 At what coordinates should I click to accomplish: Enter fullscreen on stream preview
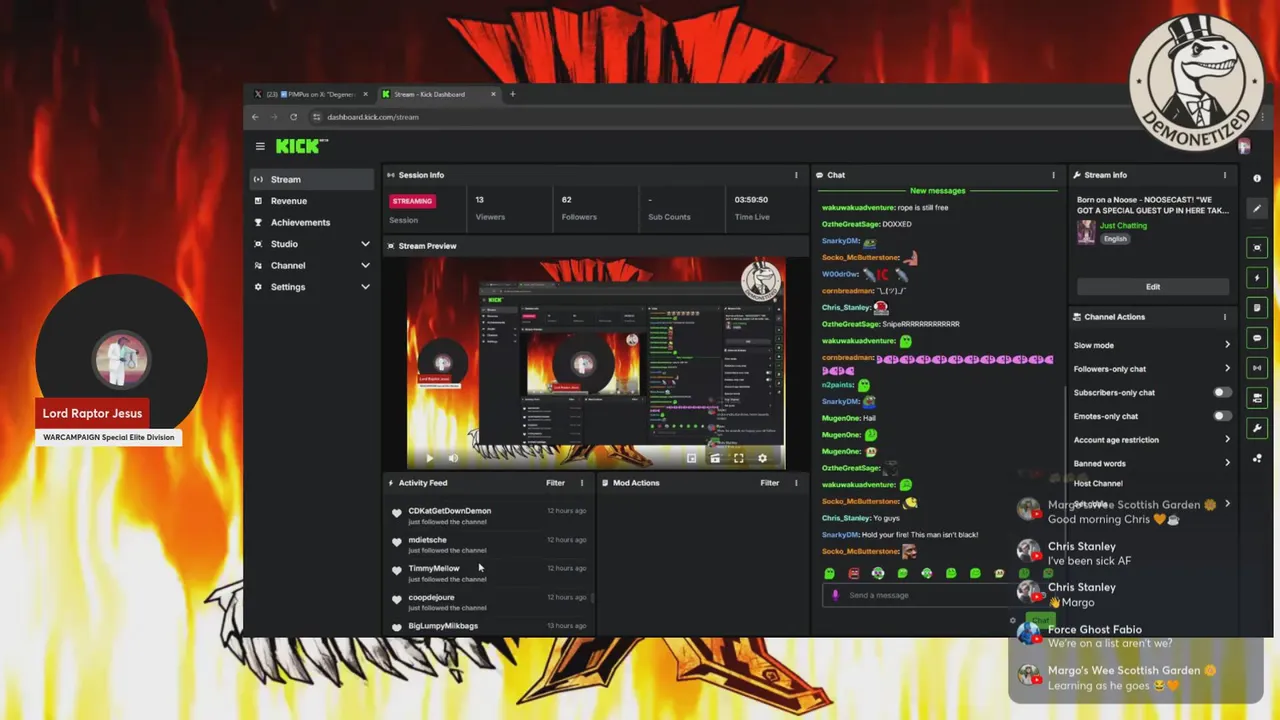(738, 458)
